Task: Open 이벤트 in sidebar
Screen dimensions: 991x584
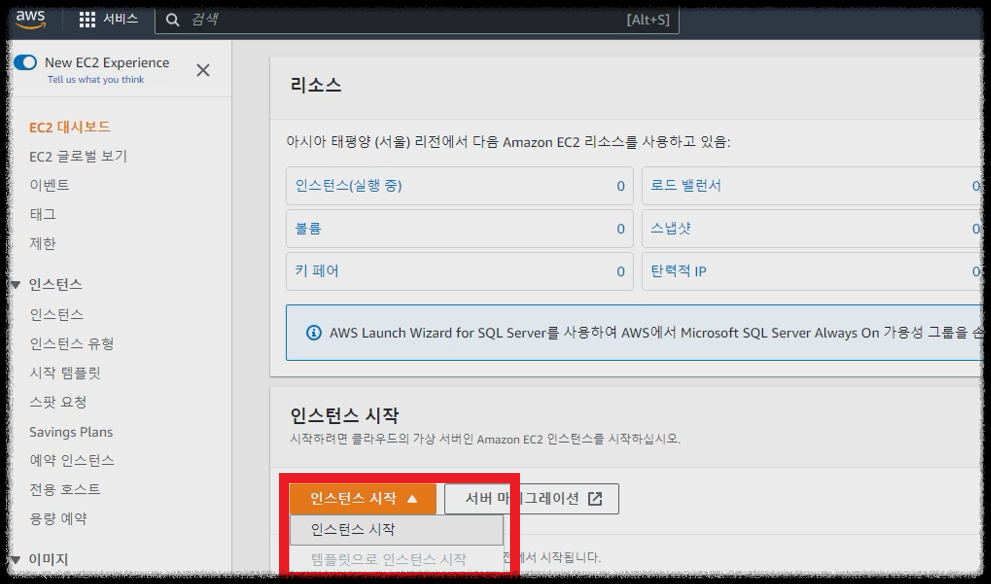Action: 49,185
